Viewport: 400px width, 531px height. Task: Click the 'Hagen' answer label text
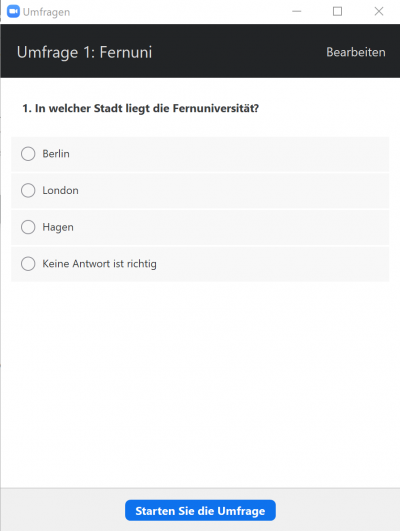coord(58,227)
